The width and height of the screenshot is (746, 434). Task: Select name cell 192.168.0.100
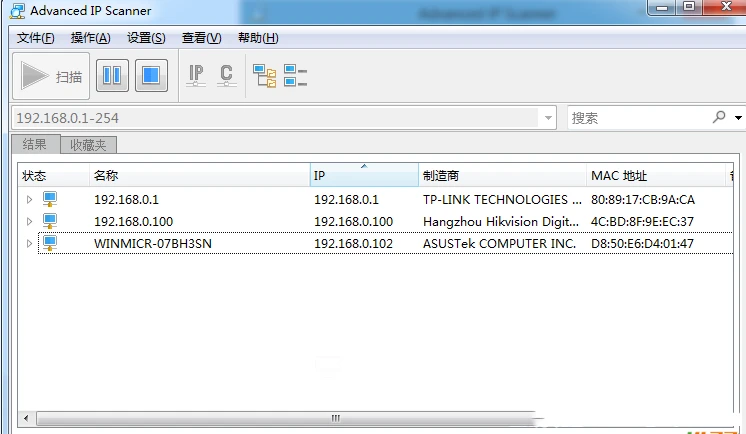[134, 222]
